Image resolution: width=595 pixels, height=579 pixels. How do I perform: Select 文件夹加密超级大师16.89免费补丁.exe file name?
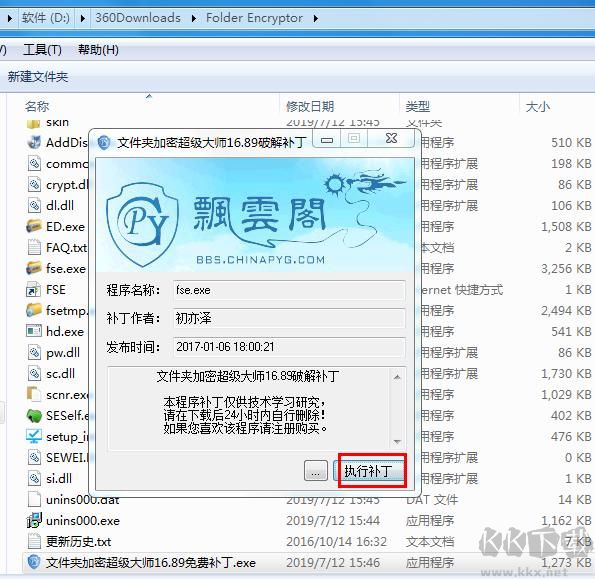point(151,563)
